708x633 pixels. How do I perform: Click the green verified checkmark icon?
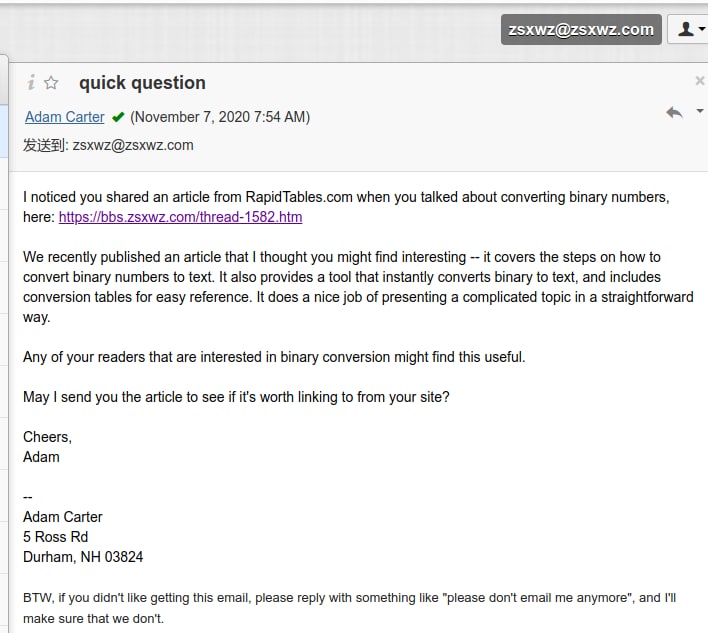118,117
